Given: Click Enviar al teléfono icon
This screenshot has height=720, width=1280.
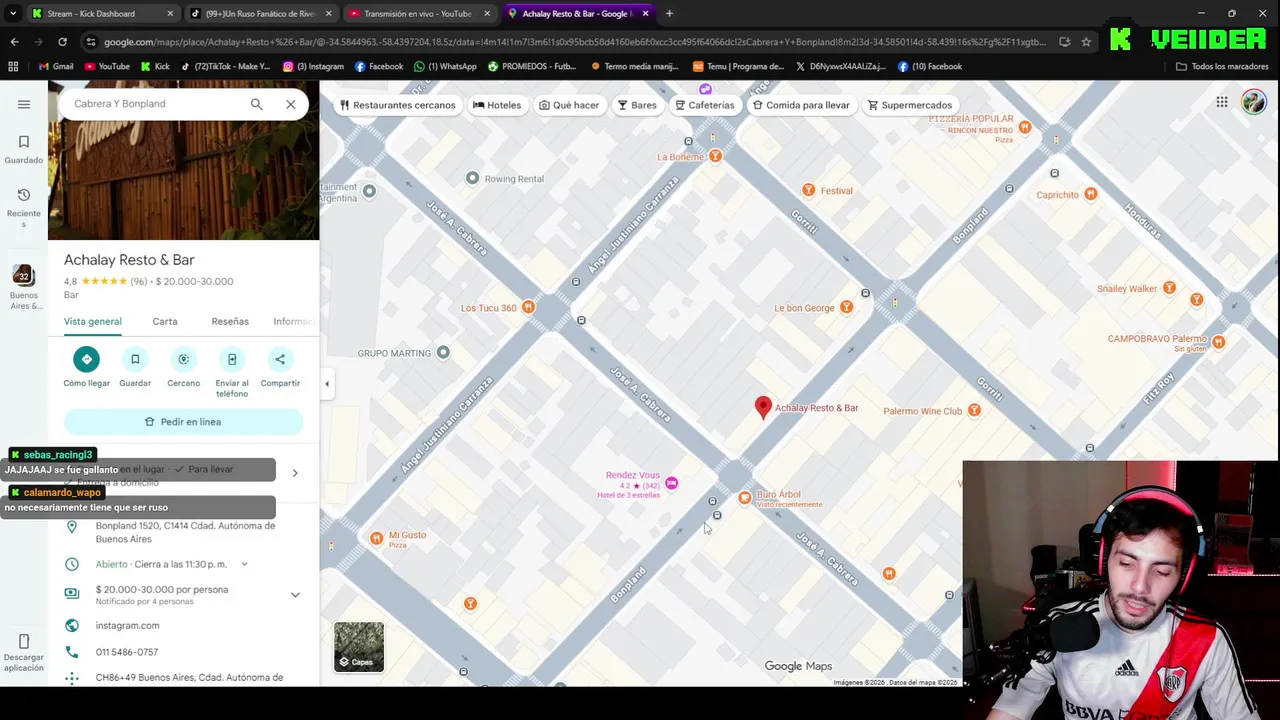Looking at the screenshot, I should tap(232, 359).
